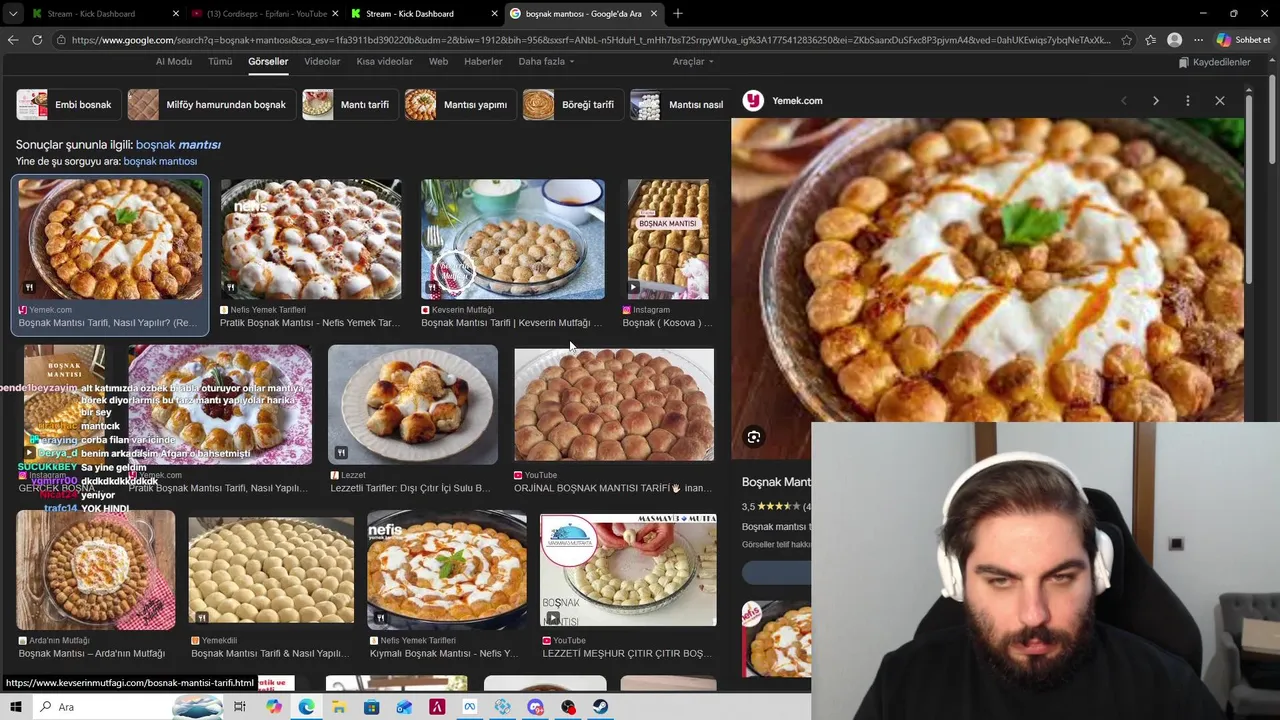This screenshot has height=720, width=1280.
Task: Open preview panel three-dot options
Action: [1188, 101]
